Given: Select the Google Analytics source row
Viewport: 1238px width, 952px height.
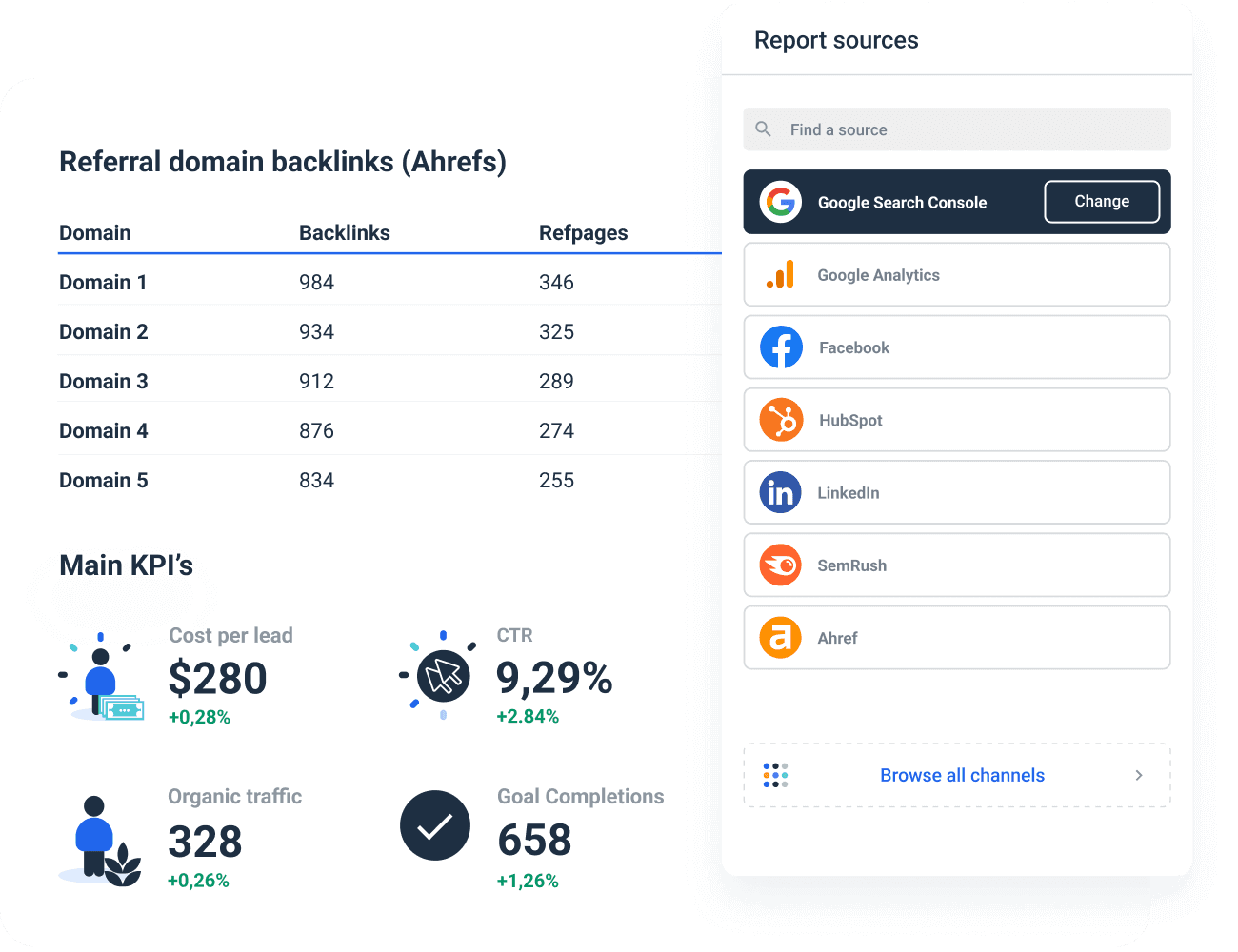Looking at the screenshot, I should (956, 274).
